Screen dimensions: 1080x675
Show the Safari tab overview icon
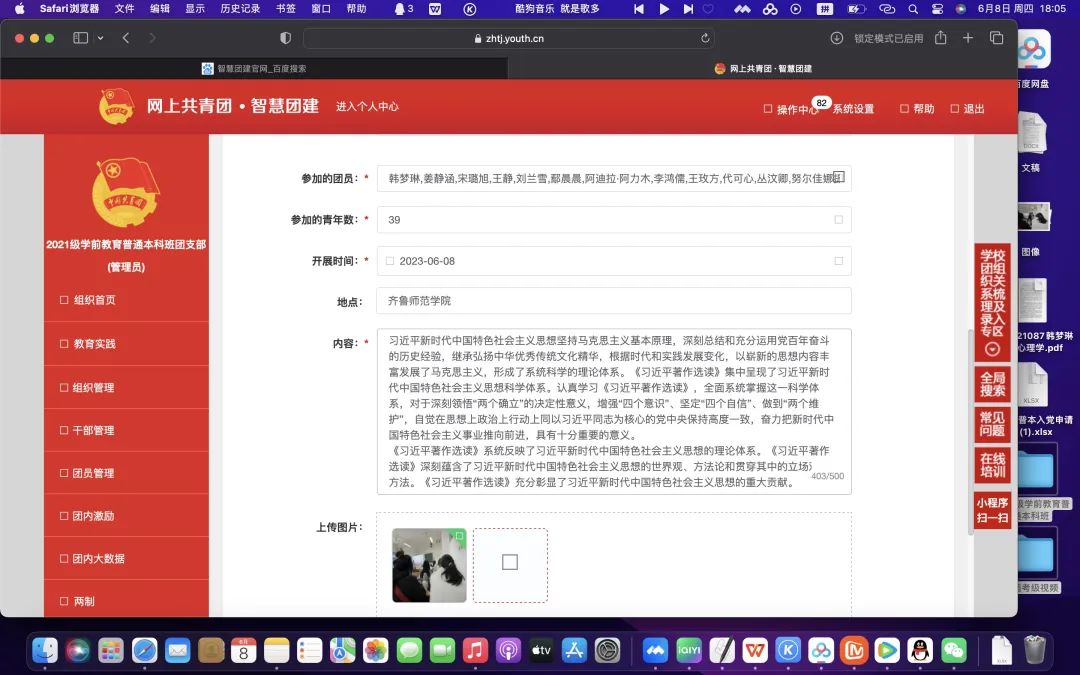click(x=996, y=38)
